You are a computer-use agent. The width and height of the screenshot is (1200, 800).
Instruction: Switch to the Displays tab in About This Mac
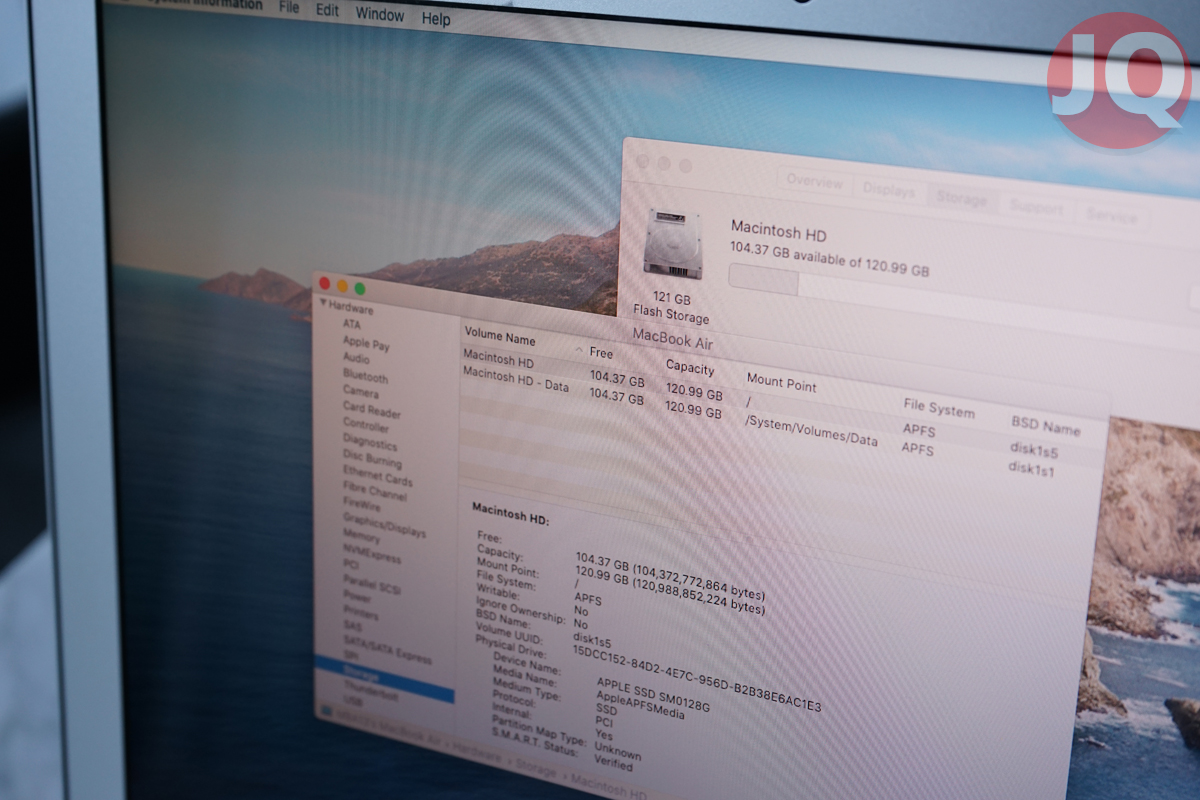coord(889,190)
